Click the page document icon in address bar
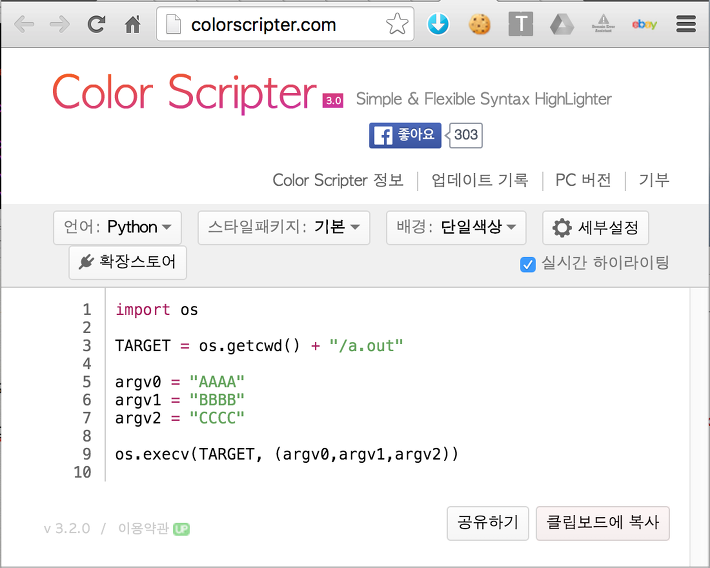This screenshot has width=710, height=568. click(x=173, y=24)
